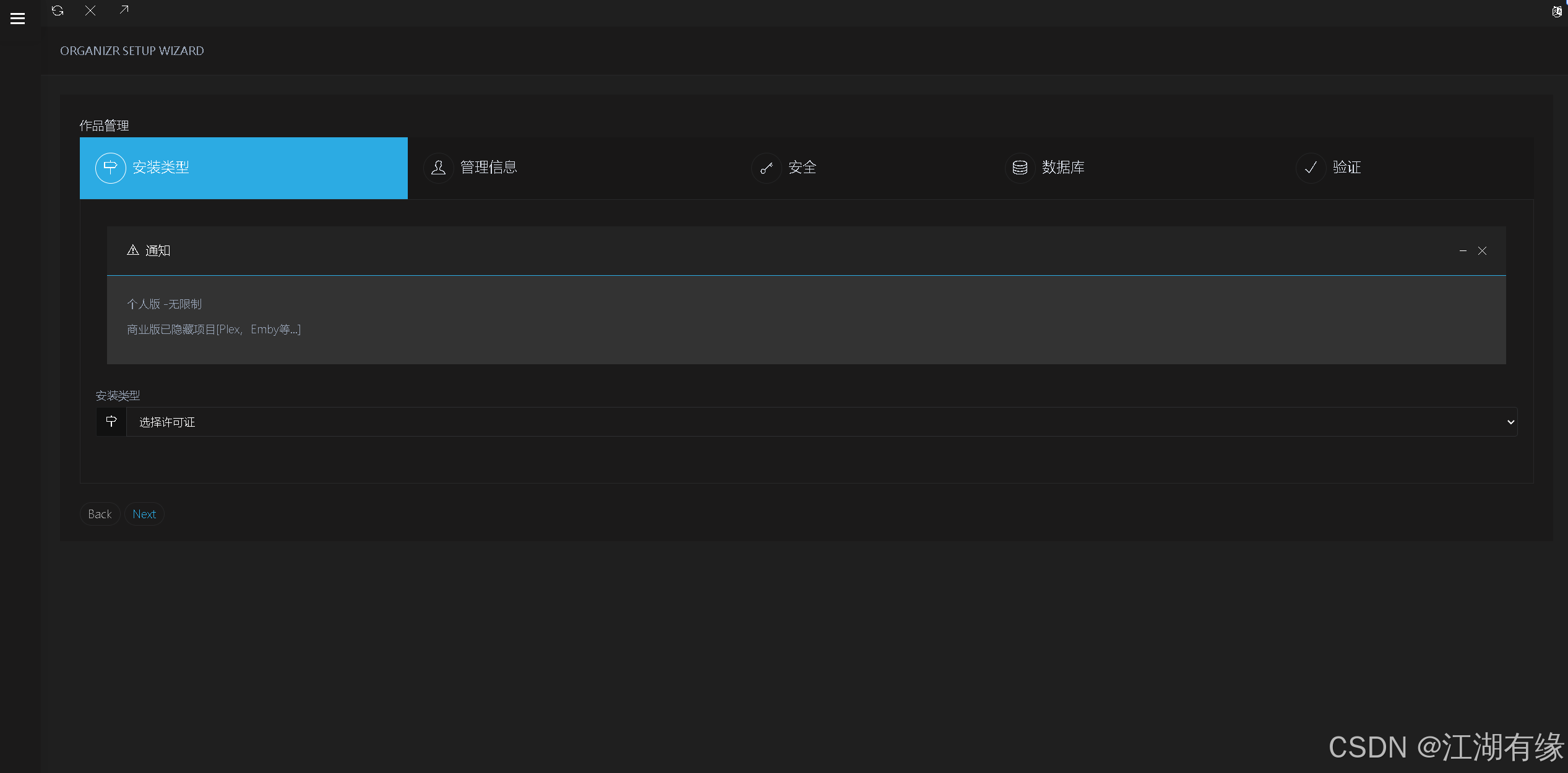The image size is (1568, 773).
Task: Click the checkmark icon for 验证
Action: click(x=1311, y=168)
